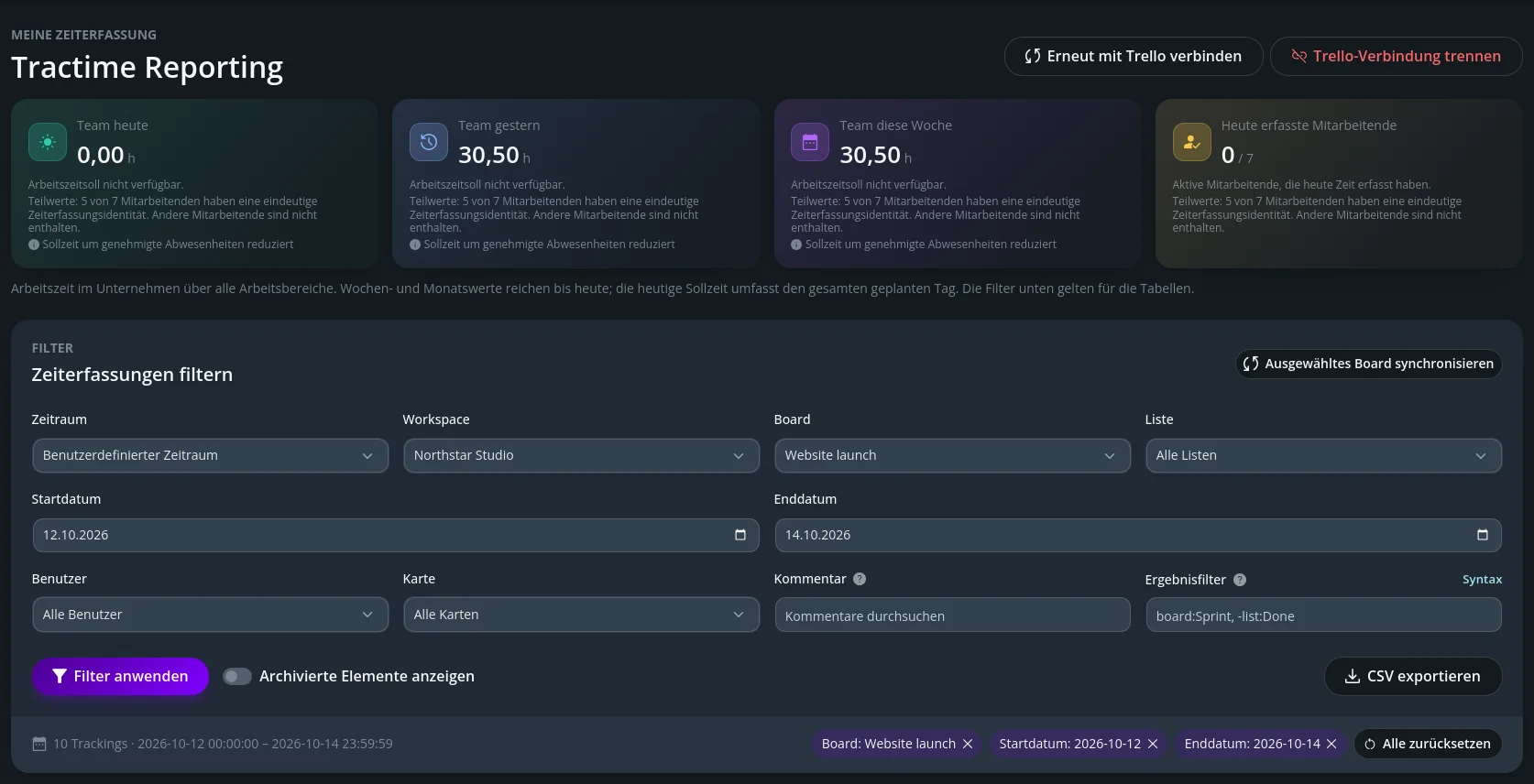Click the info icon under Team heute Sollzeit note

point(34,245)
